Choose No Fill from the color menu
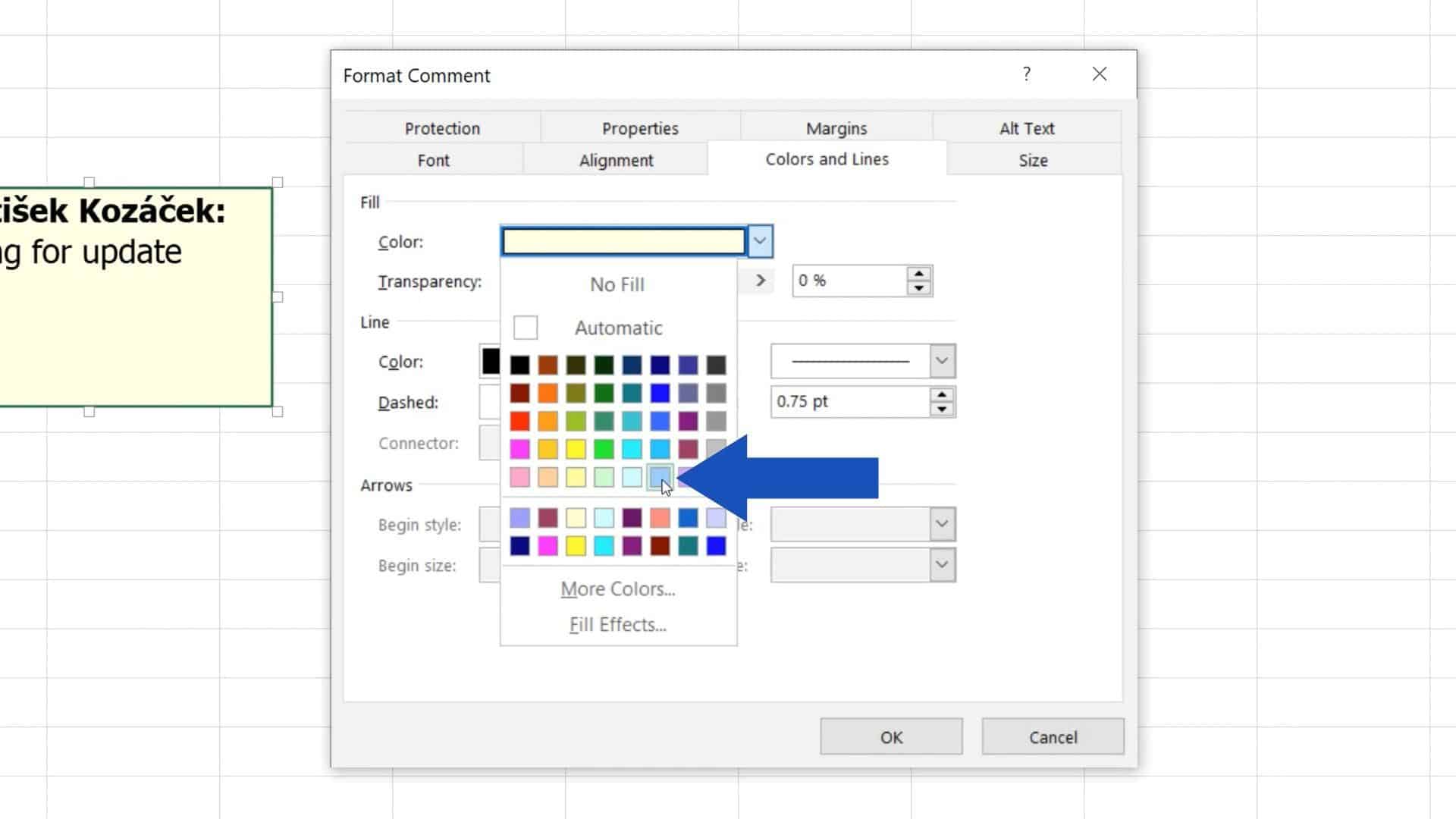Viewport: 1456px width, 819px height. pos(617,284)
